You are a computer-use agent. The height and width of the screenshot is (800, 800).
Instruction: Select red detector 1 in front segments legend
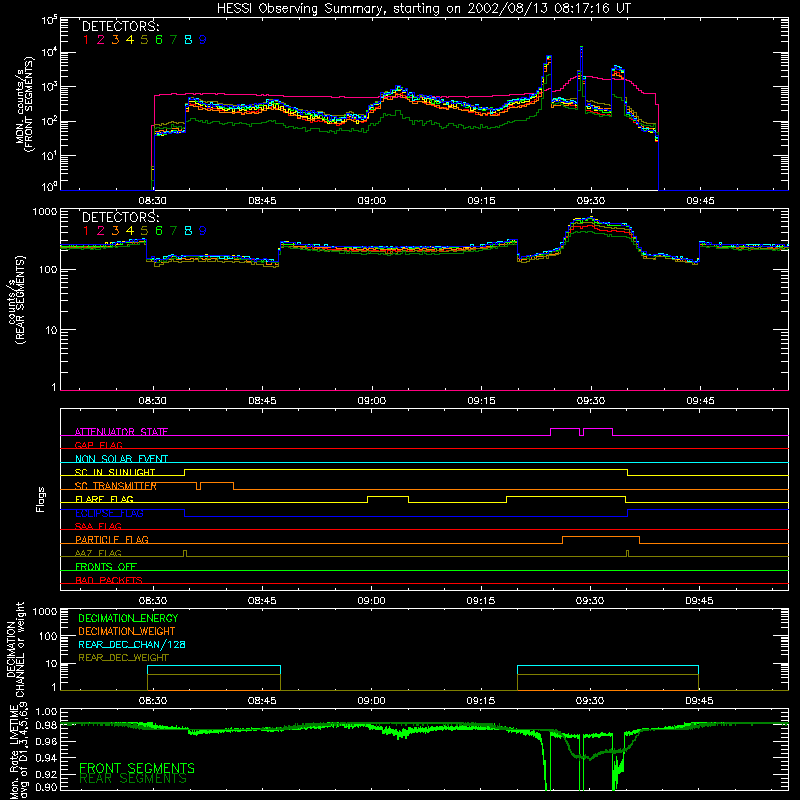coord(86,40)
